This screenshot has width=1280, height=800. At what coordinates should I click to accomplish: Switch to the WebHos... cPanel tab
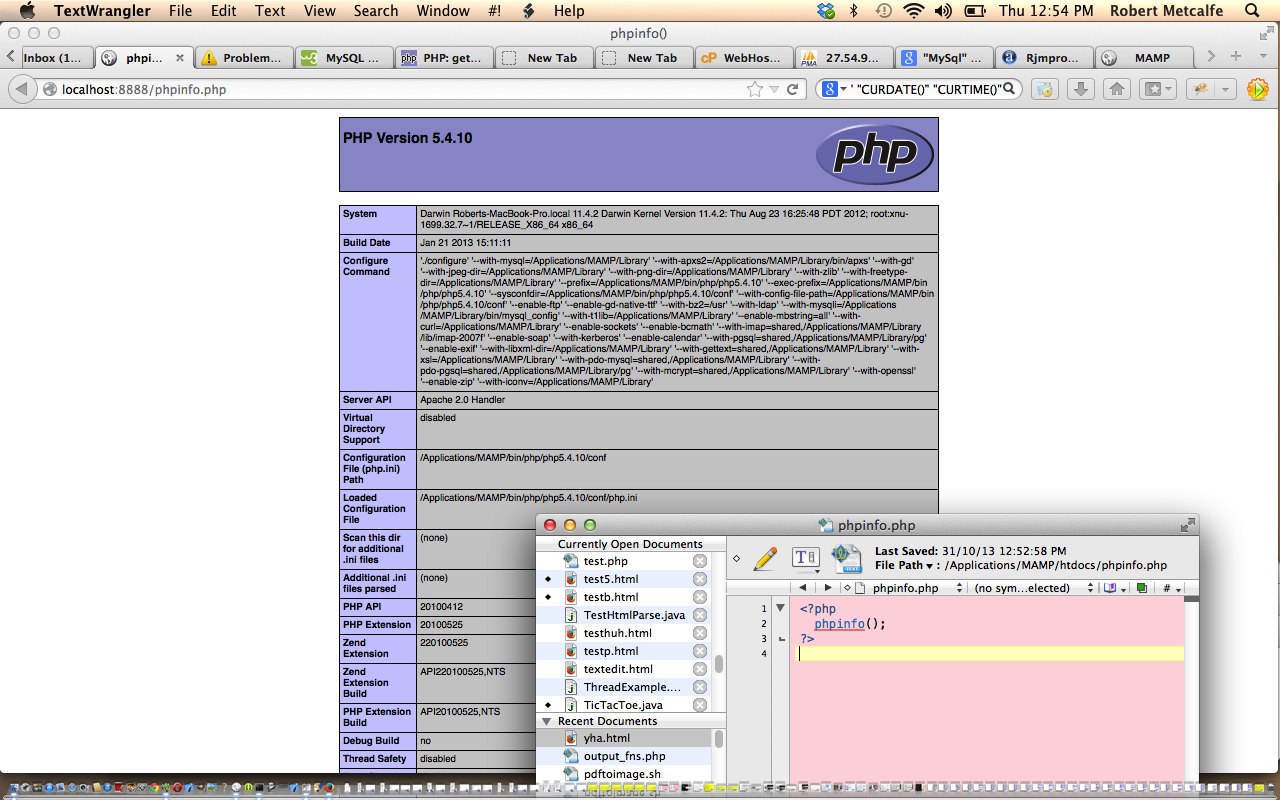[x=742, y=57]
